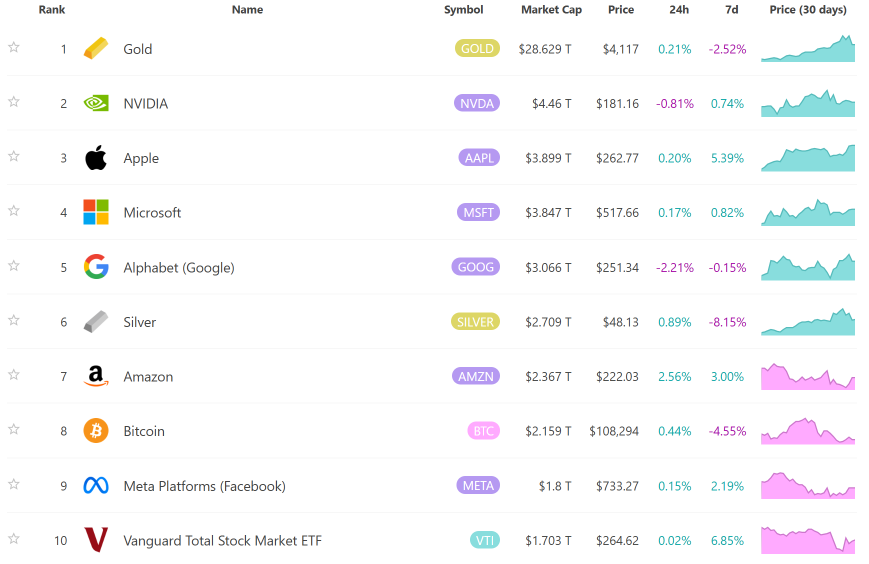Open Vanguard Total Stock Market ETF link
869x564 pixels.
pyautogui.click(x=222, y=541)
